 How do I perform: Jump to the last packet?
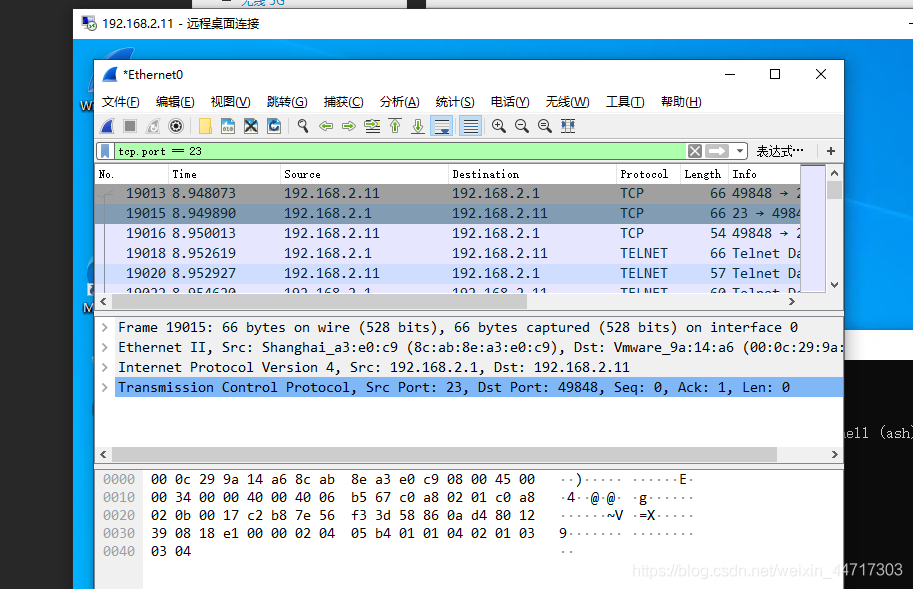point(418,126)
